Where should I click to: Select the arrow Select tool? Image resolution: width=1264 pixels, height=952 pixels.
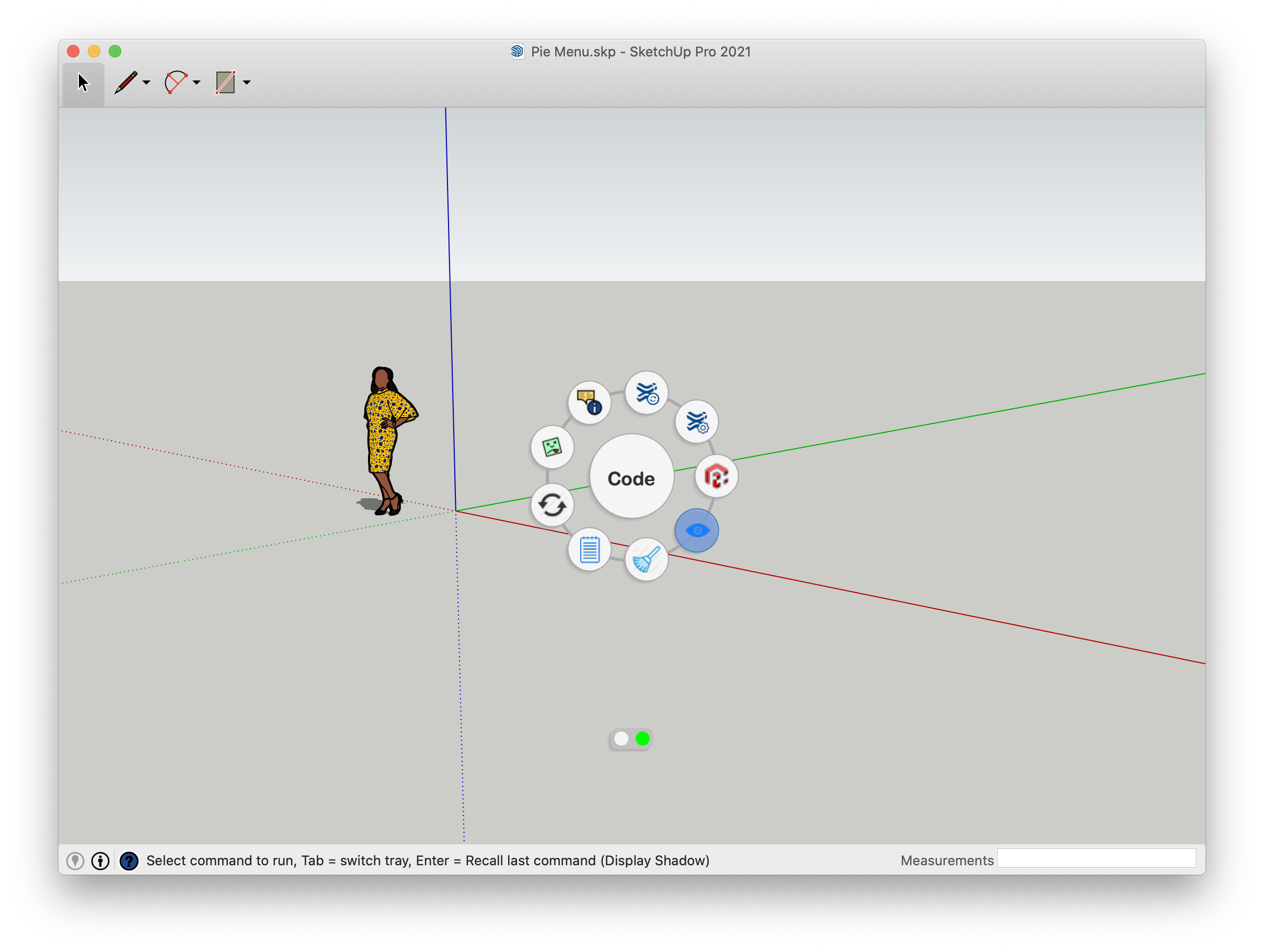(84, 83)
